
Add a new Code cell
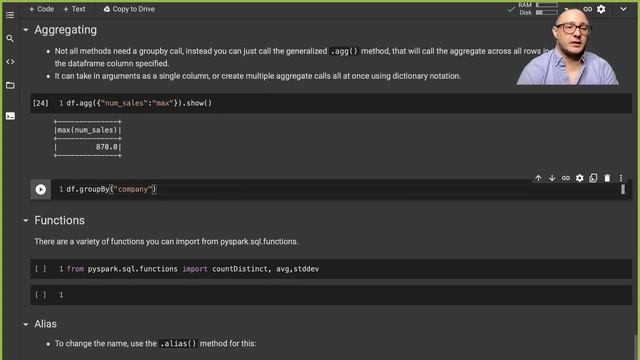click(42, 9)
